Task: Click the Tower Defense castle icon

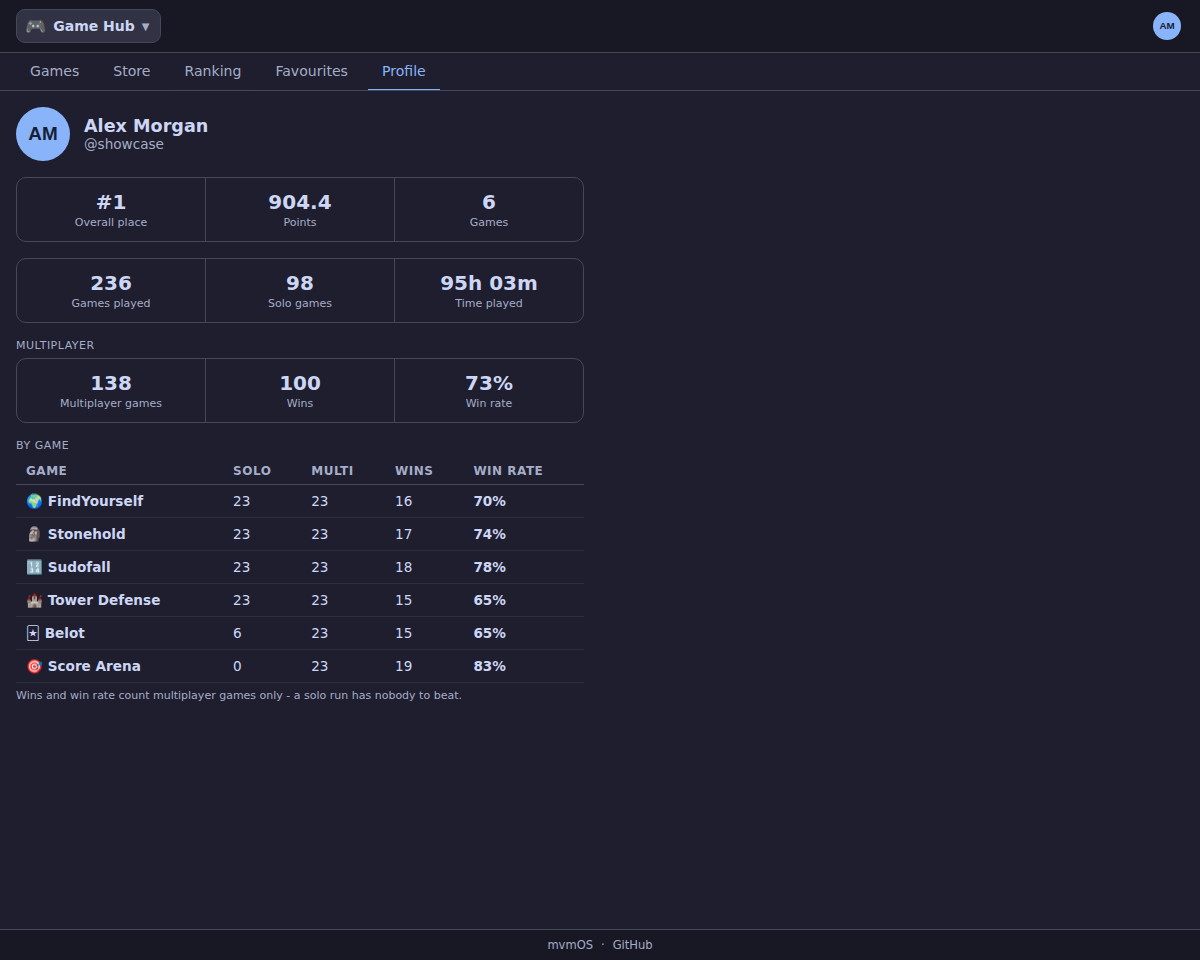Action: coord(34,600)
